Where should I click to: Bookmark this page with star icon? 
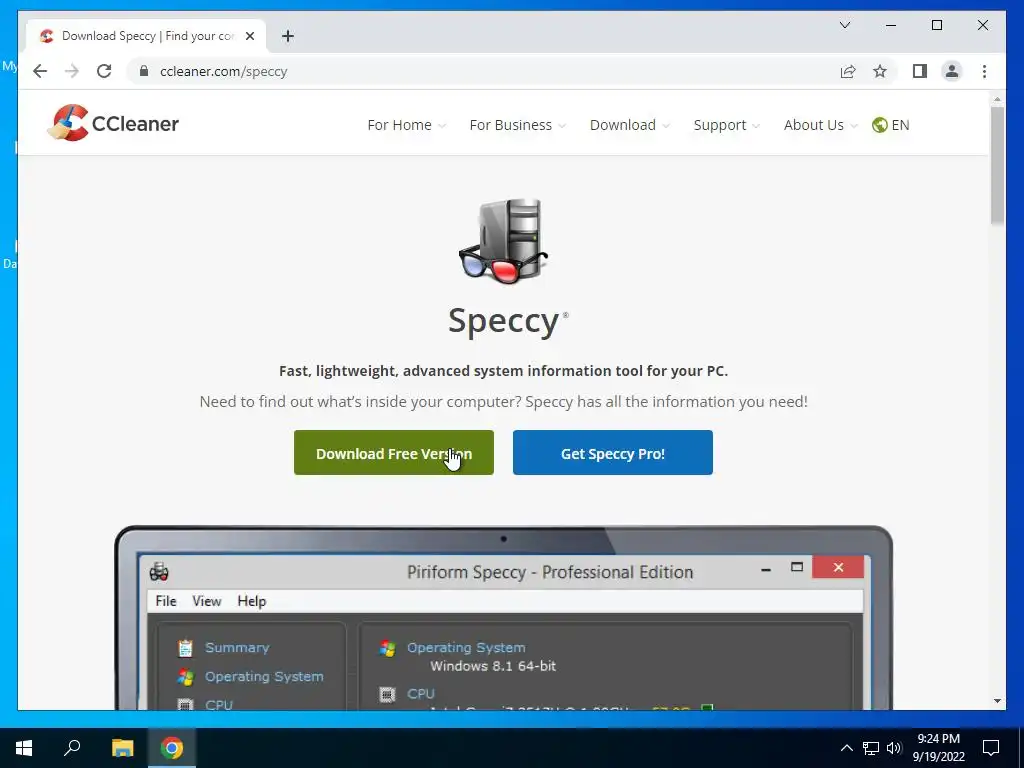tap(880, 71)
